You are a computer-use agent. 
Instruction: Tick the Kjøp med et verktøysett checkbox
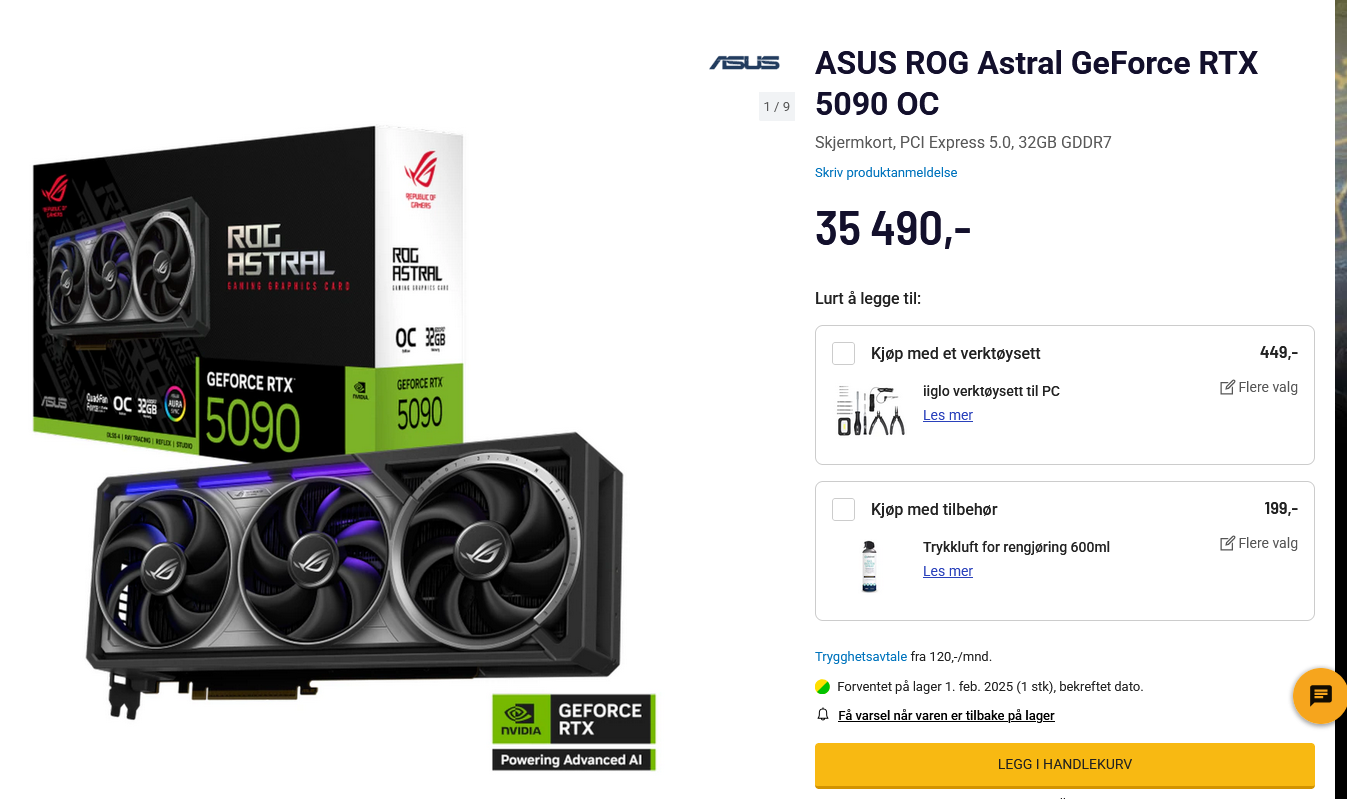tap(844, 353)
